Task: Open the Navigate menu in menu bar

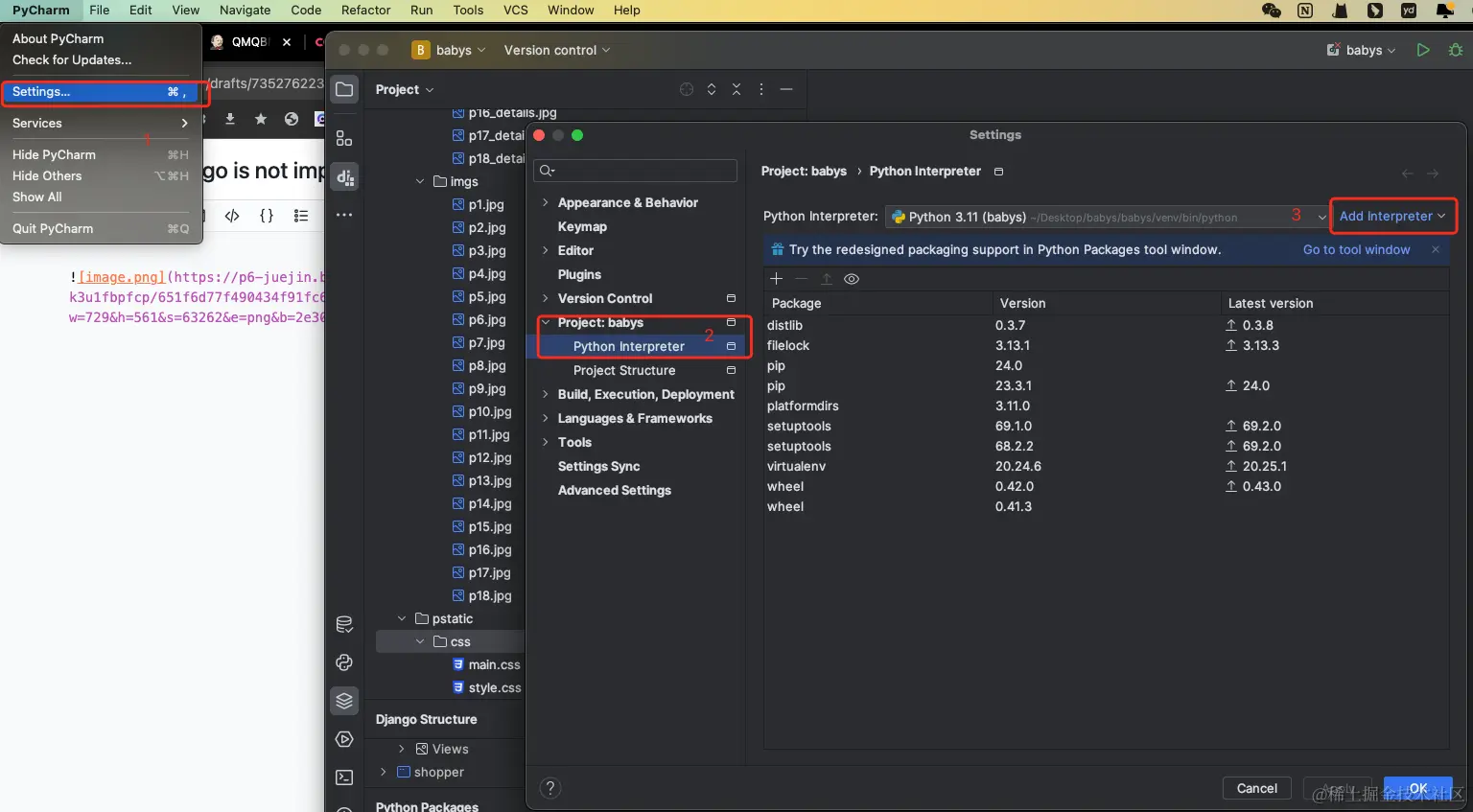Action: [x=245, y=11]
